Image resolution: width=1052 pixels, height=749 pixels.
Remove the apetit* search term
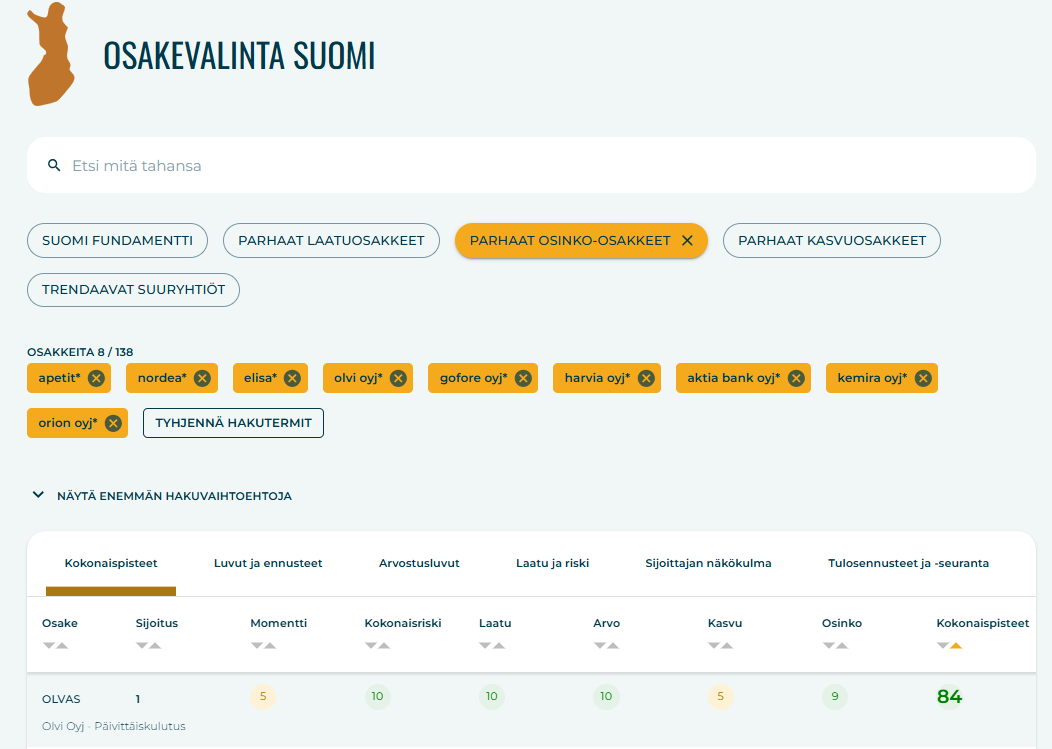point(97,378)
